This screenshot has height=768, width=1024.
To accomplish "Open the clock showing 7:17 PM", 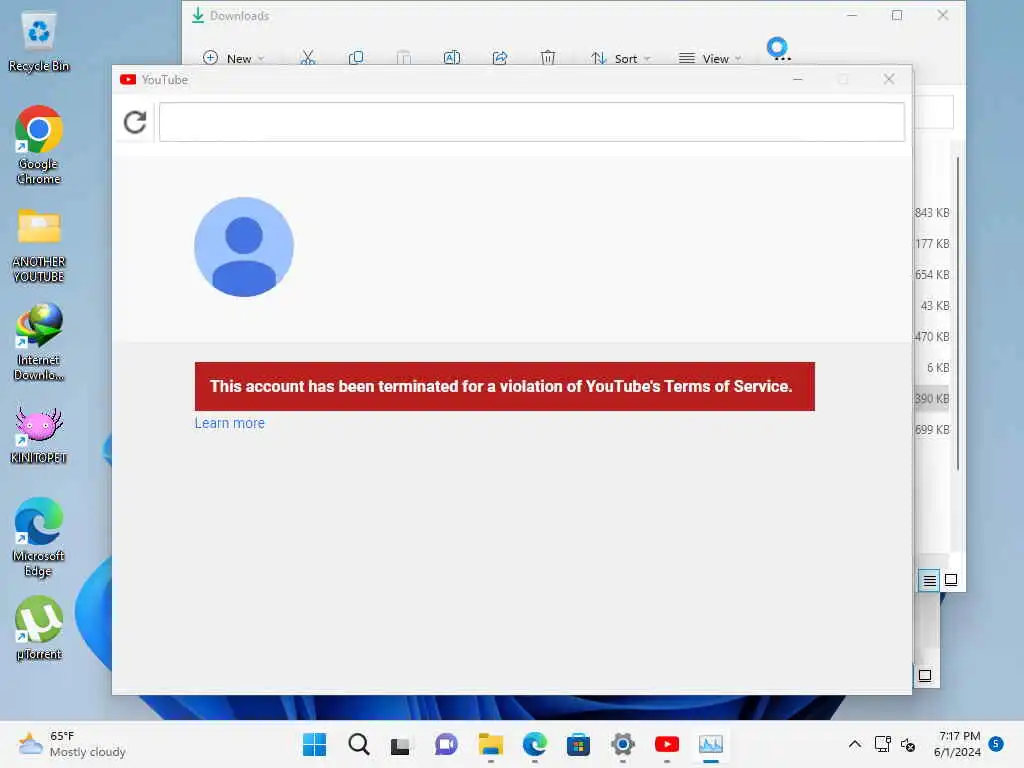I will (957, 744).
